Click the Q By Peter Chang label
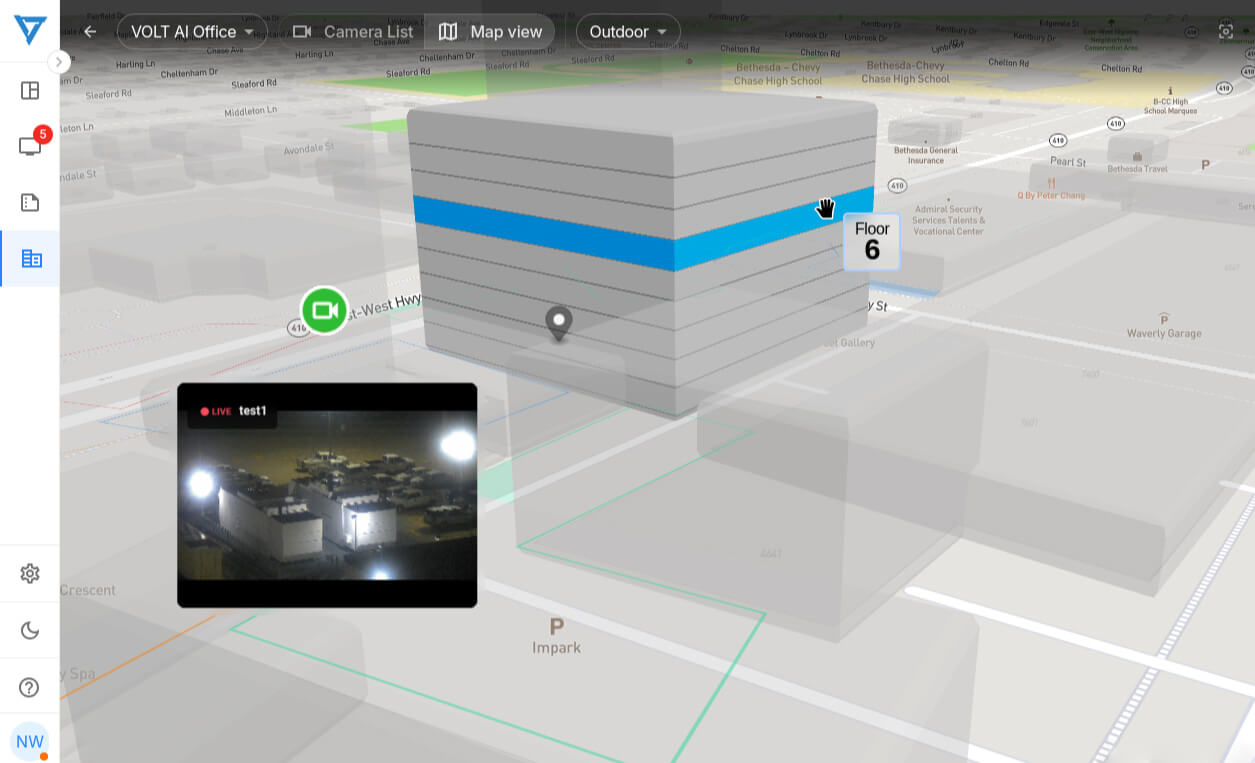Screen dimensions: 1255x763 coord(1051,189)
